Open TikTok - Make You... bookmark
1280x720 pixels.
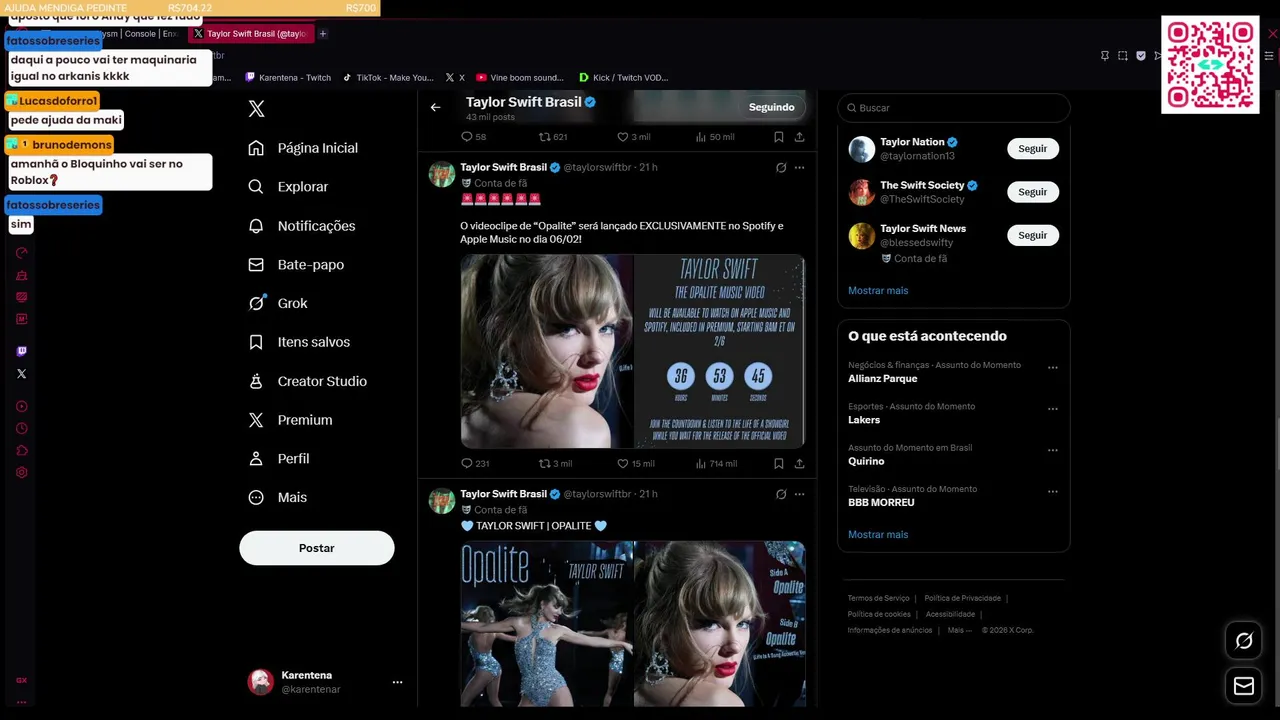(x=388, y=77)
